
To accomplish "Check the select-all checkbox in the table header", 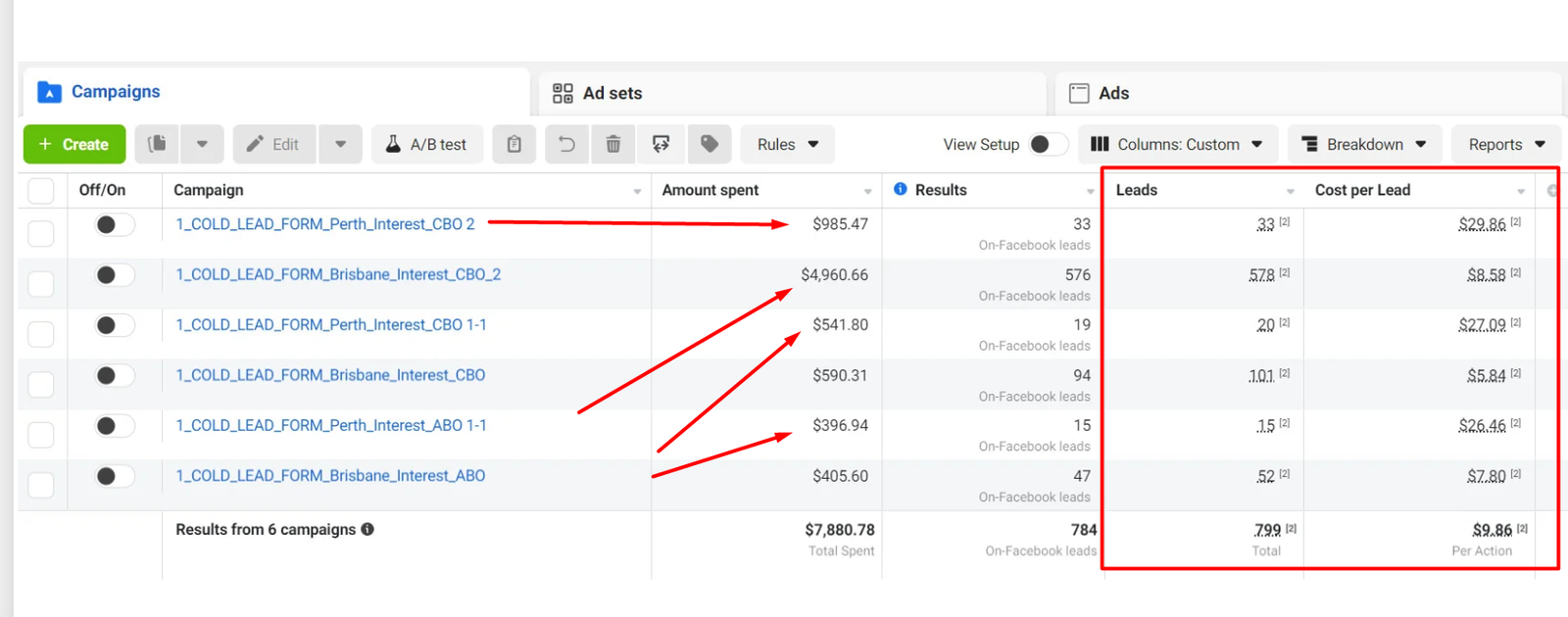I will click(41, 190).
